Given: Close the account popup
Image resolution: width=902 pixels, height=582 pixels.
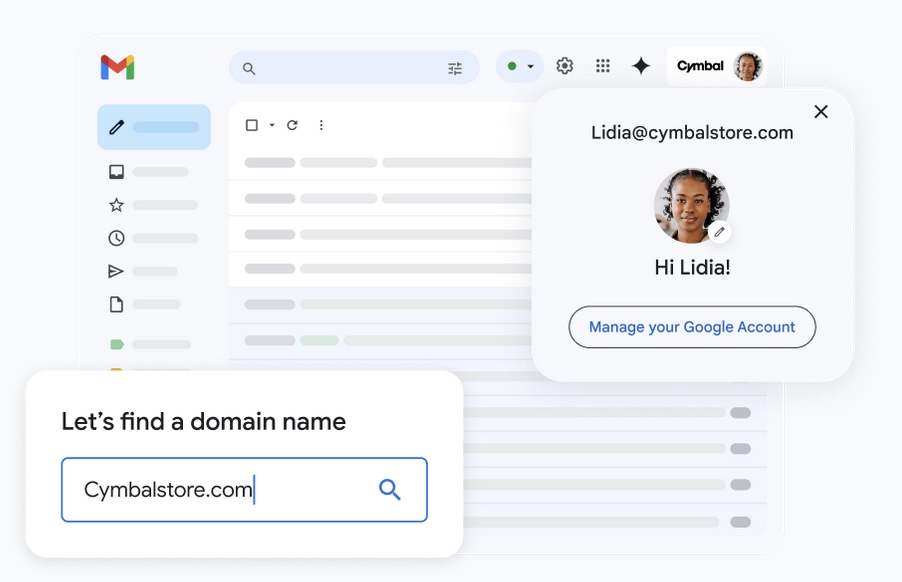Looking at the screenshot, I should click(821, 112).
